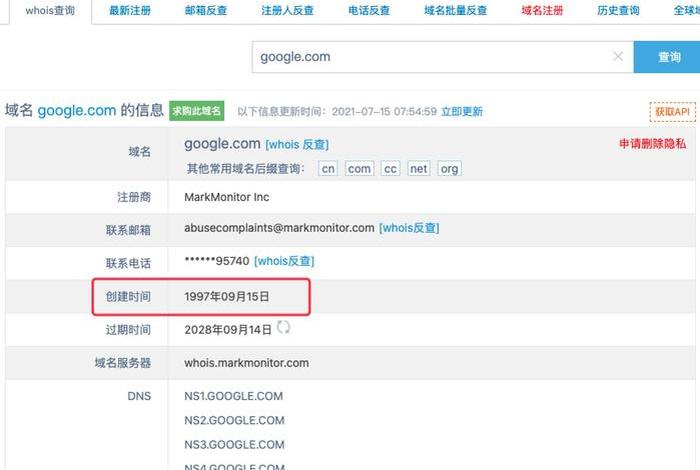Viewport: 700px width, 470px height.
Task: Select the cn suffix option
Action: click(328, 169)
